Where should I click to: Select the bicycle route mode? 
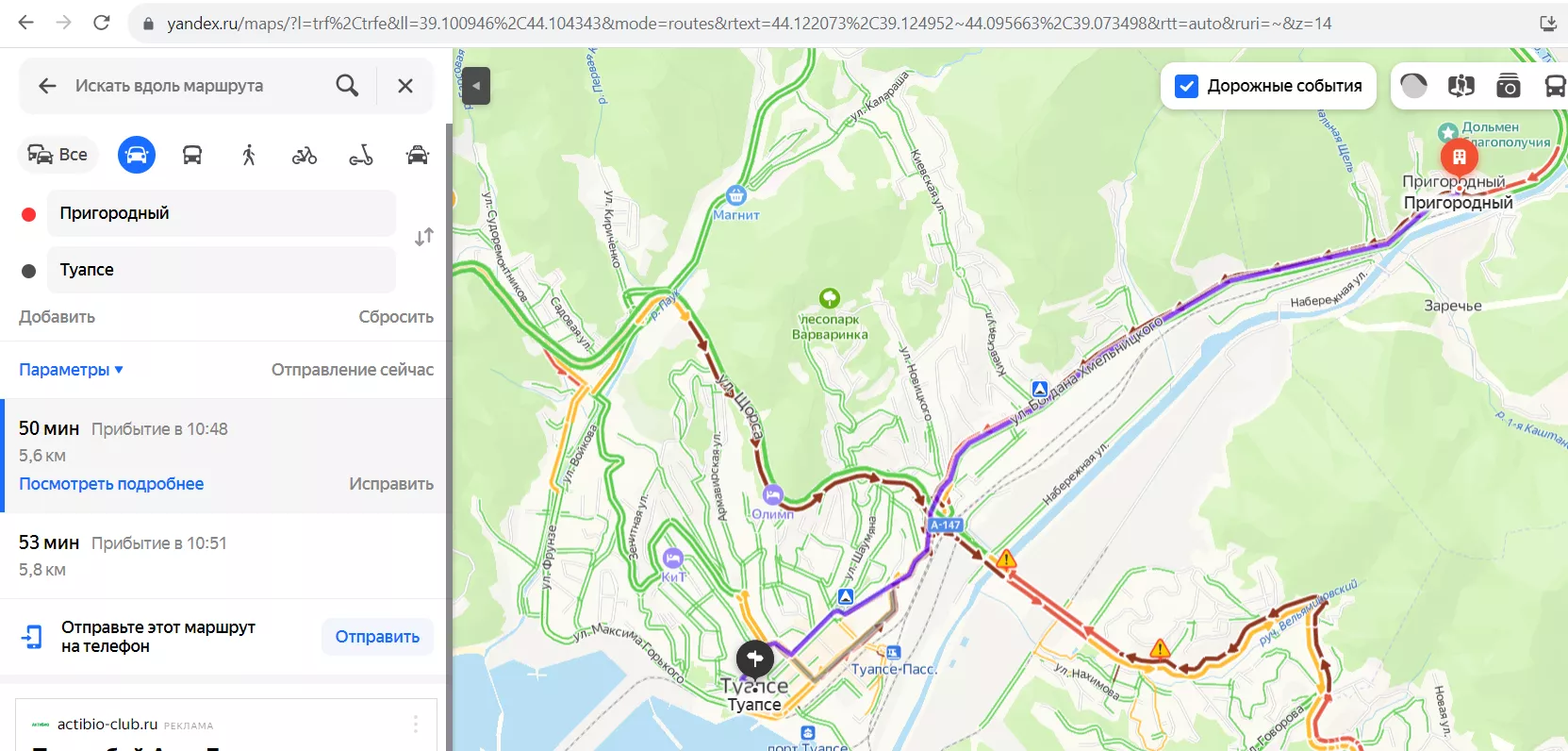[x=305, y=155]
